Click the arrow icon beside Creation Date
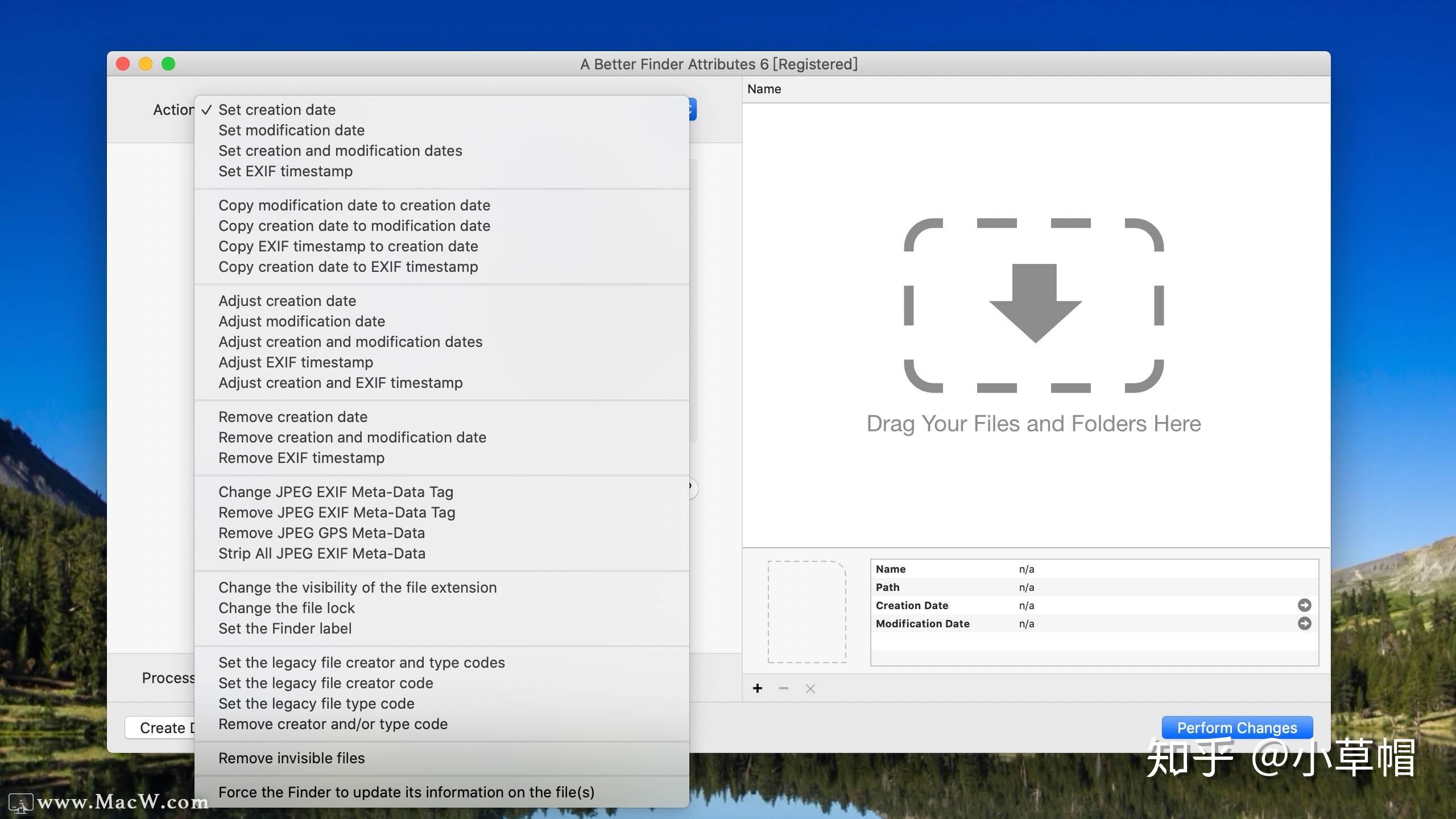 pos(1305,605)
